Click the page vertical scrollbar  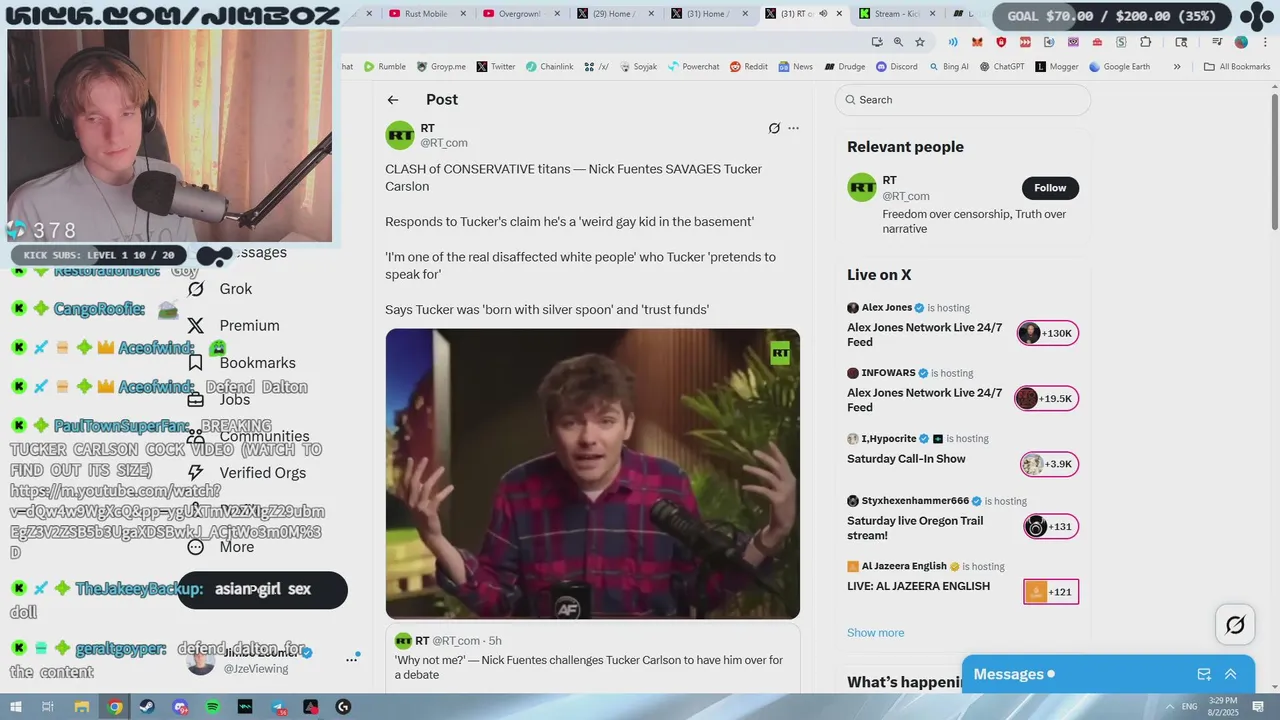[1275, 160]
